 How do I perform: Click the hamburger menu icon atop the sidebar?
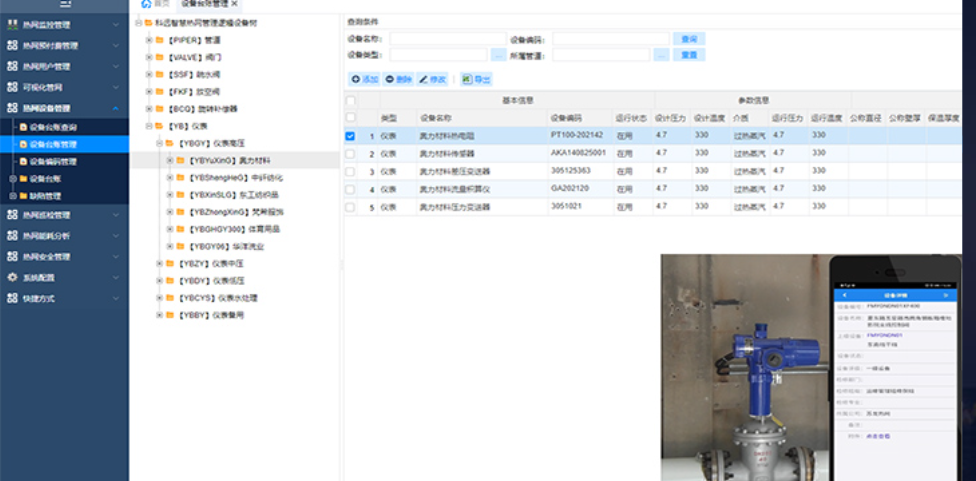coord(64,5)
